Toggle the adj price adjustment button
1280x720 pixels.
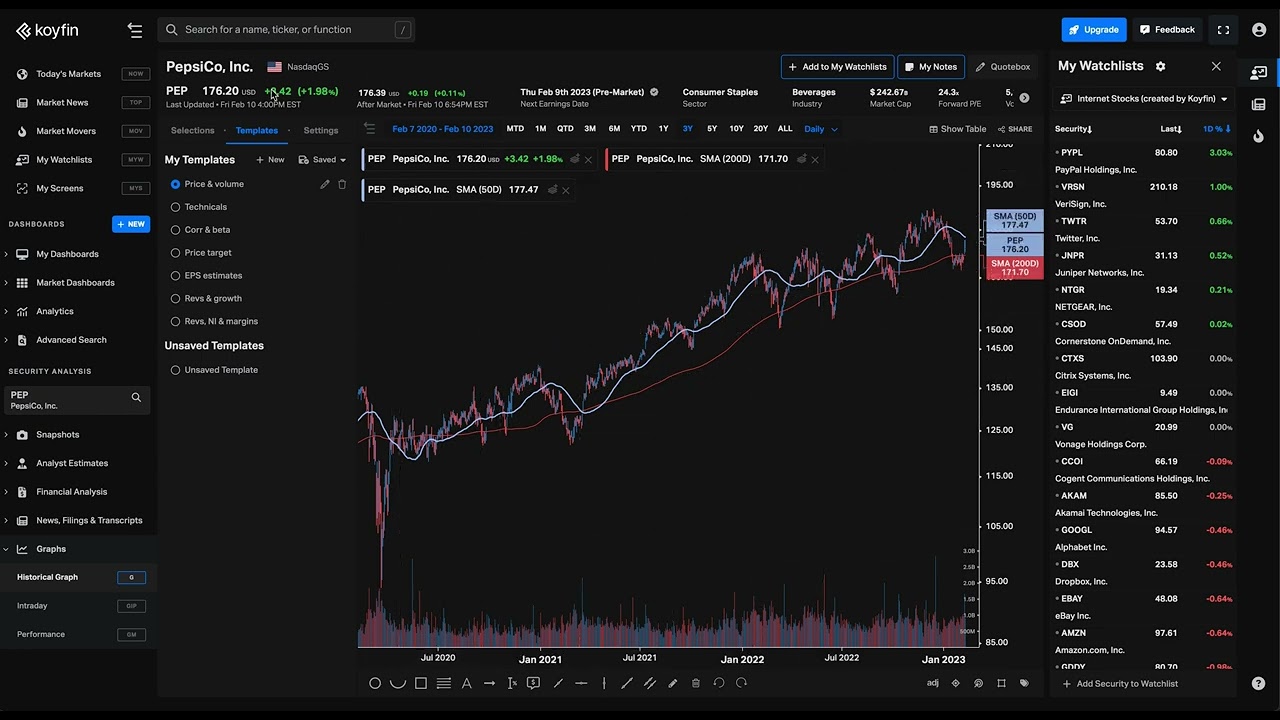(x=933, y=683)
